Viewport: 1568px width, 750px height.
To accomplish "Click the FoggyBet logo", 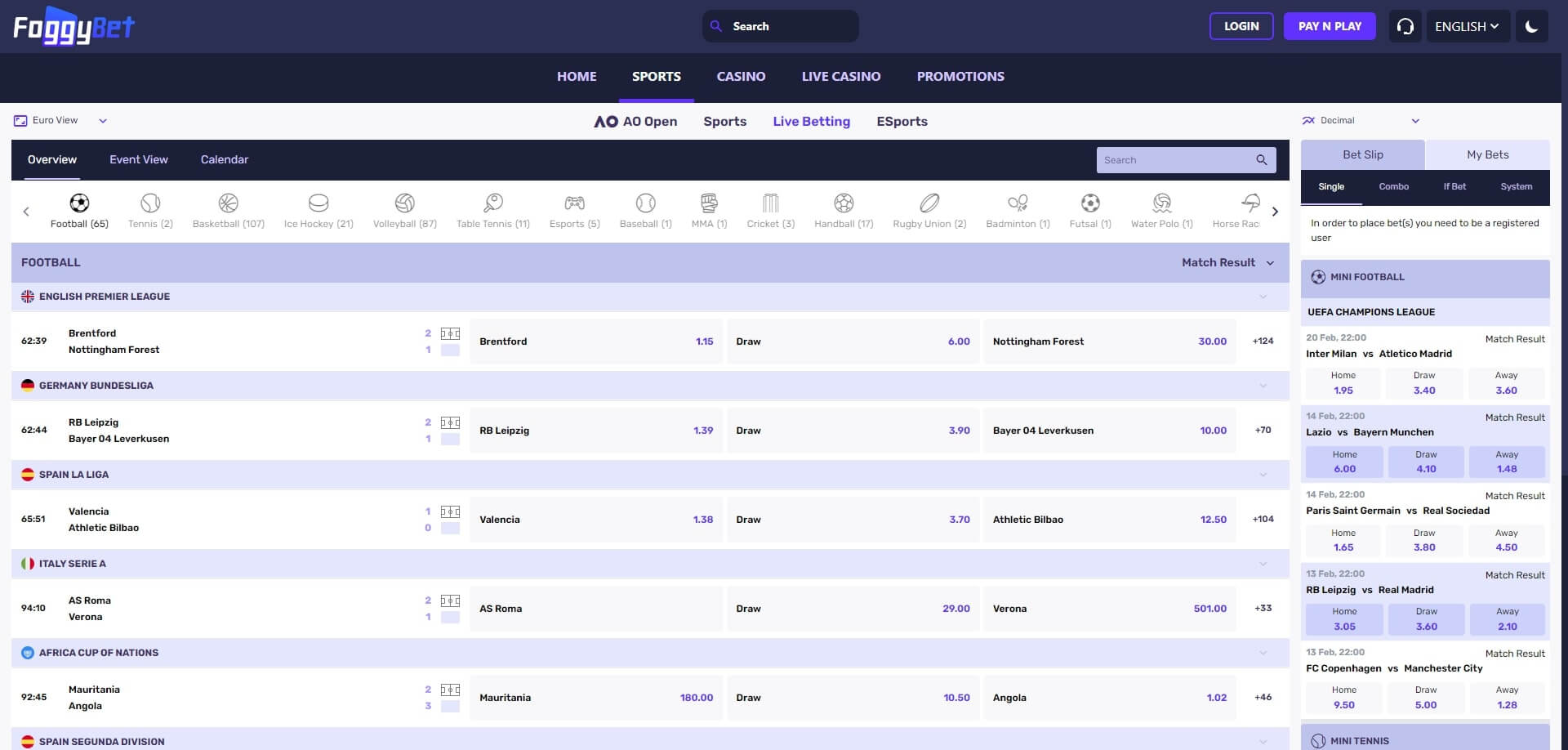I will click(x=75, y=25).
